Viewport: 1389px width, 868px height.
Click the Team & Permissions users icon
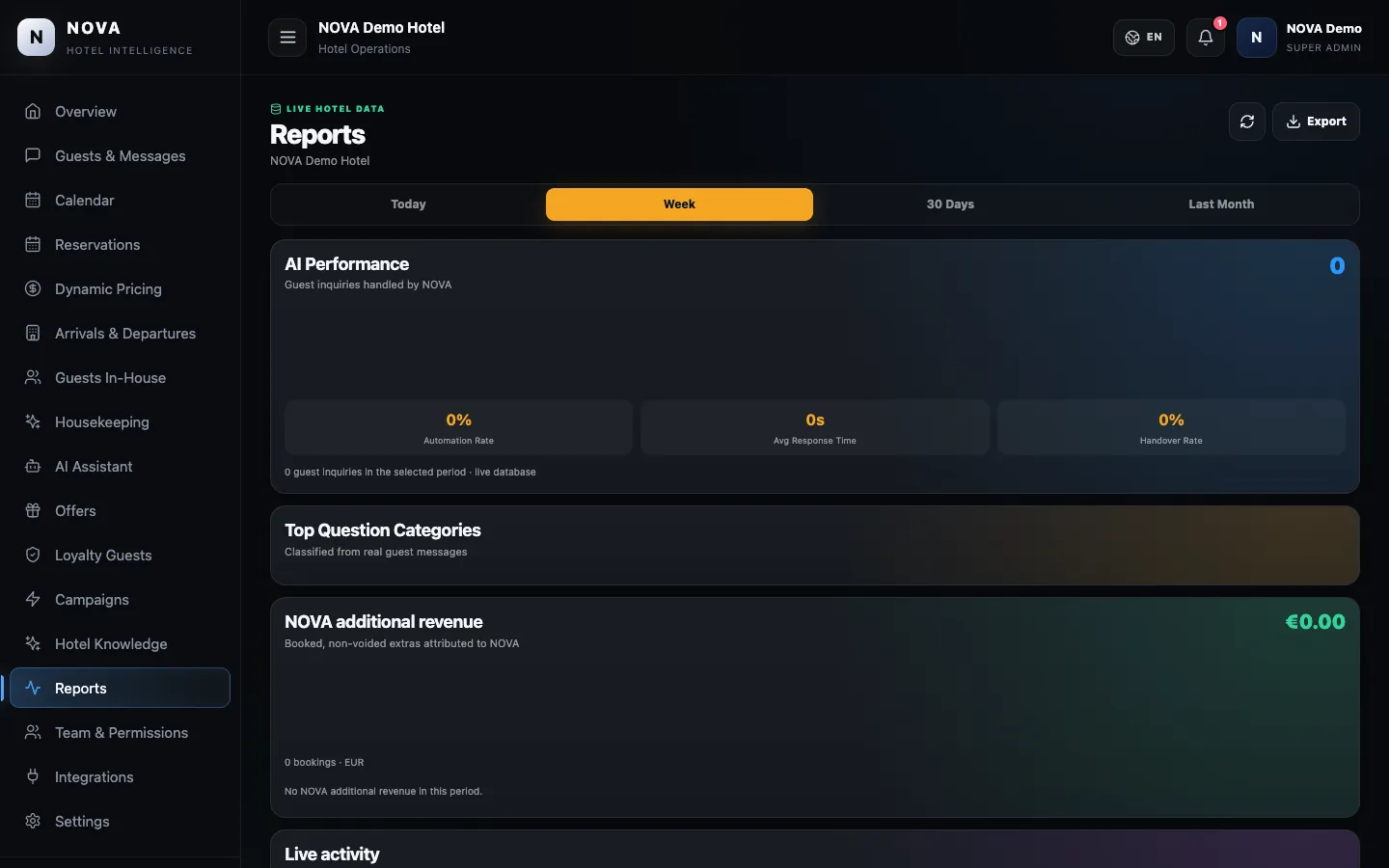click(x=33, y=732)
